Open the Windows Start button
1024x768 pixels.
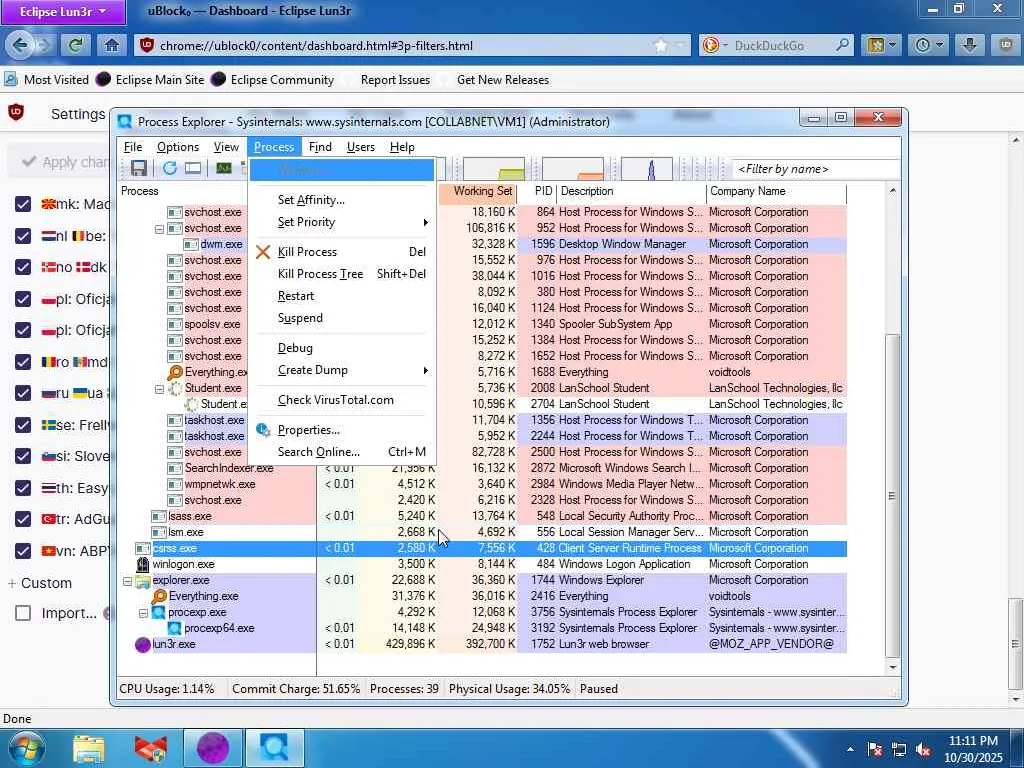pos(26,748)
